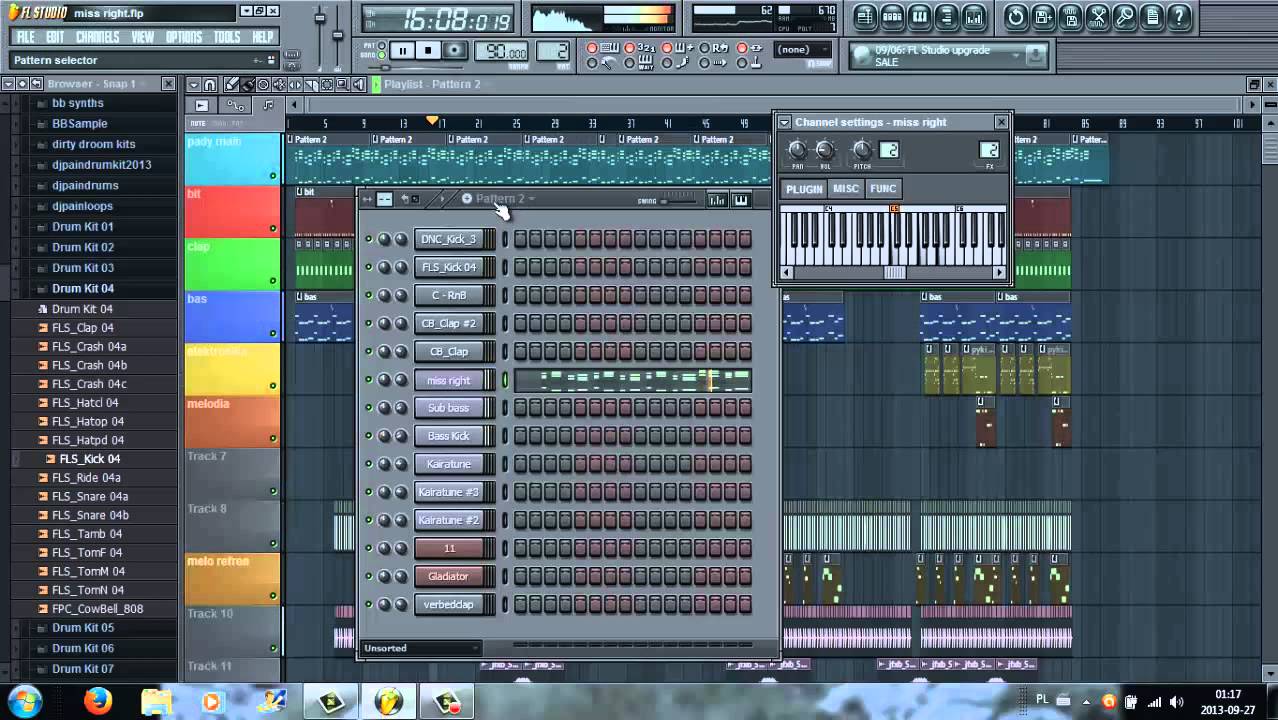Screen dimensions: 1278x720
Task: Open File Explorer from the taskbar
Action: tap(156, 702)
